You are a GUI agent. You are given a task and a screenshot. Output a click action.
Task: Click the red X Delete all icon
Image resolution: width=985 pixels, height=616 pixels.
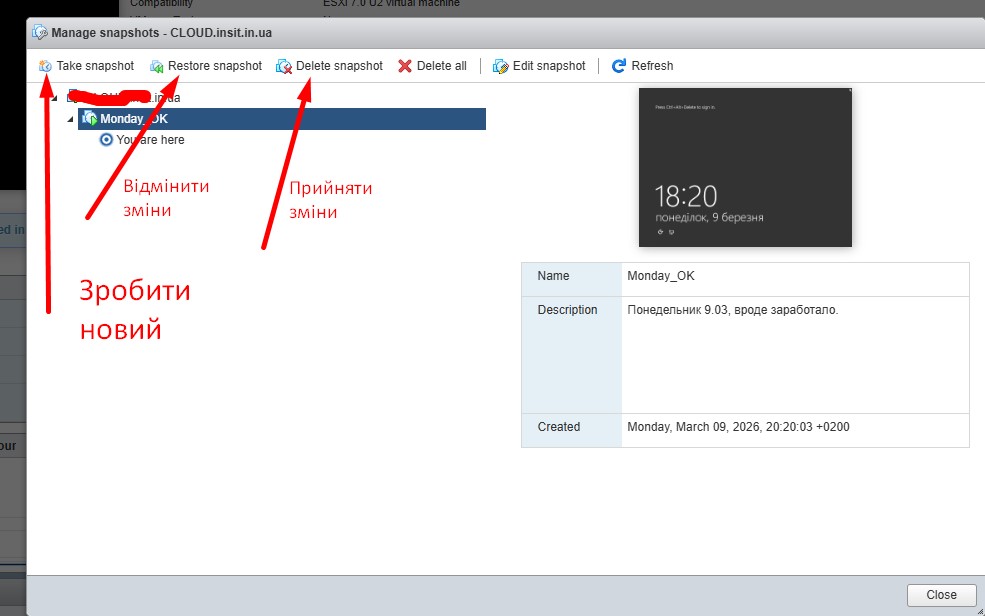[x=405, y=66]
